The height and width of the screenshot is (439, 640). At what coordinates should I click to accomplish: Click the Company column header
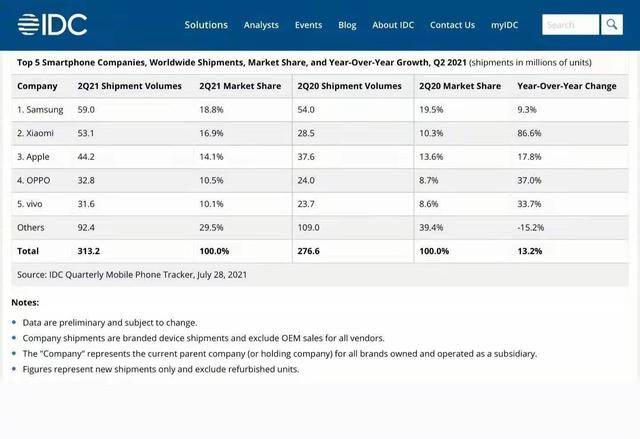pos(37,86)
